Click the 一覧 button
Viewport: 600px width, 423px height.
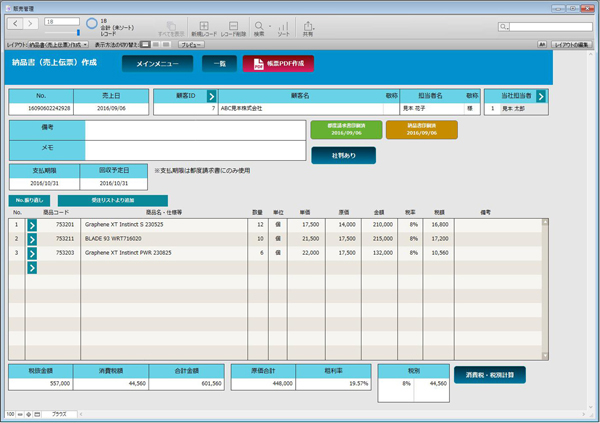219,64
